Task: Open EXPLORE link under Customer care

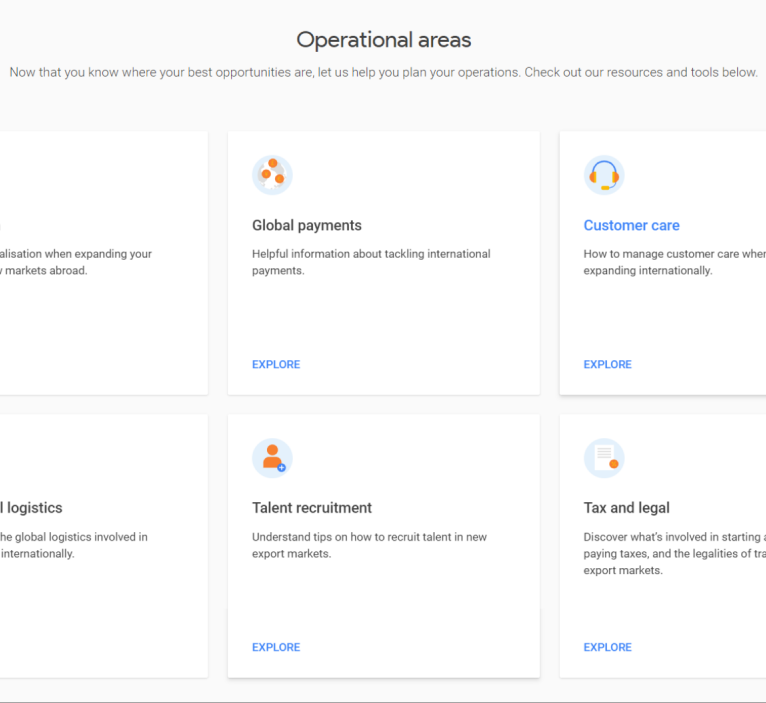Action: 607,365
